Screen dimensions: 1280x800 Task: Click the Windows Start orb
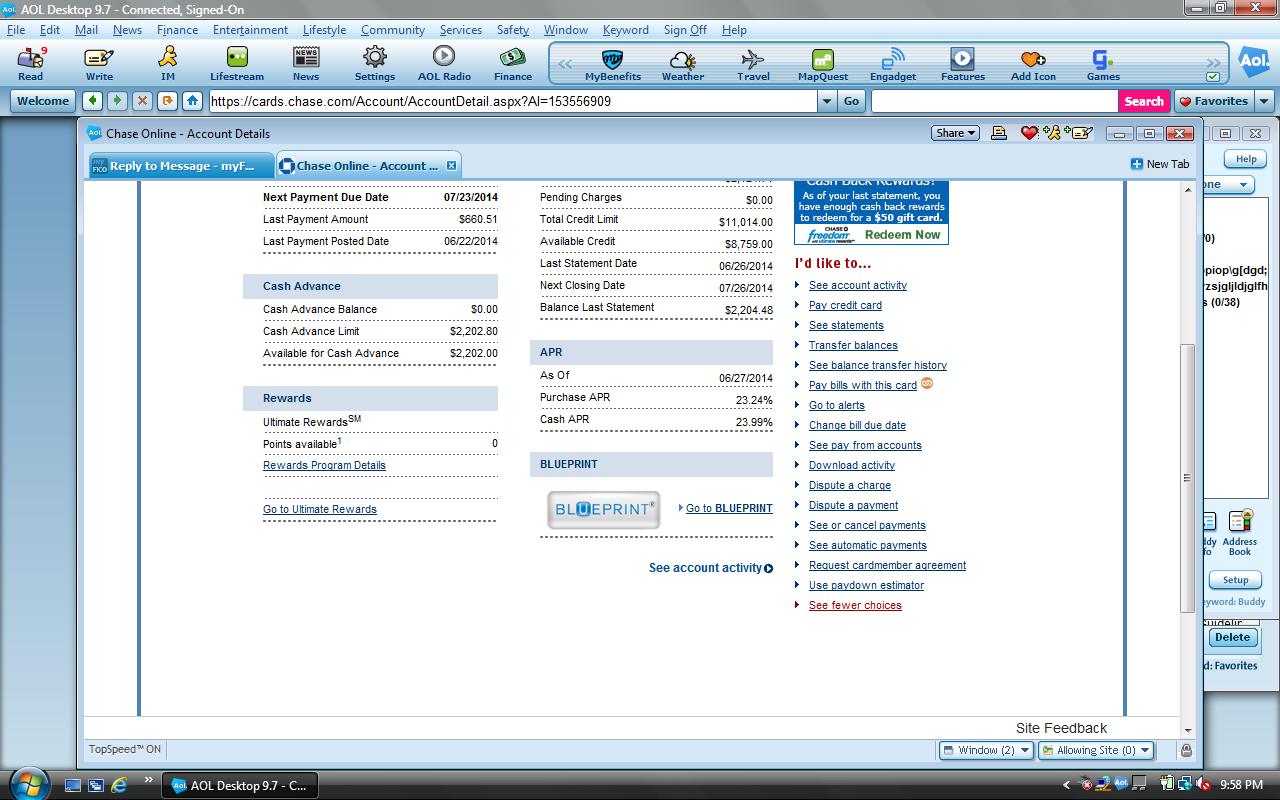(x=27, y=784)
